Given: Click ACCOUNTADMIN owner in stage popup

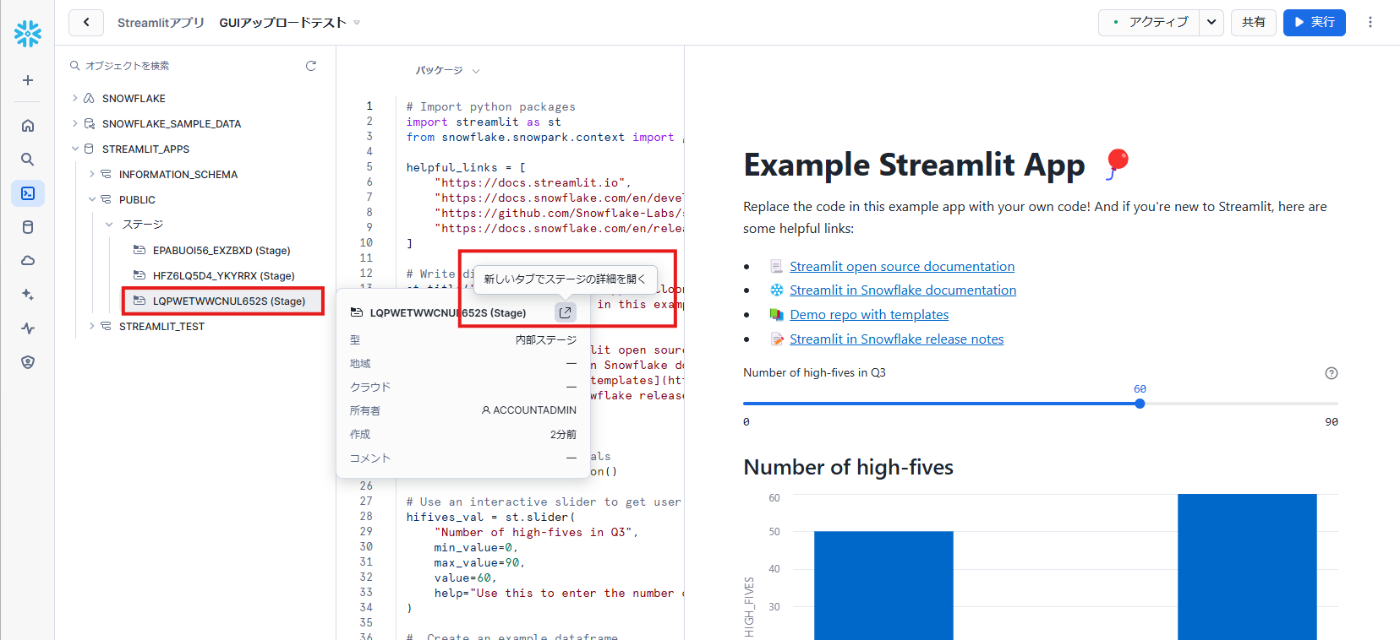Looking at the screenshot, I should click(528, 410).
